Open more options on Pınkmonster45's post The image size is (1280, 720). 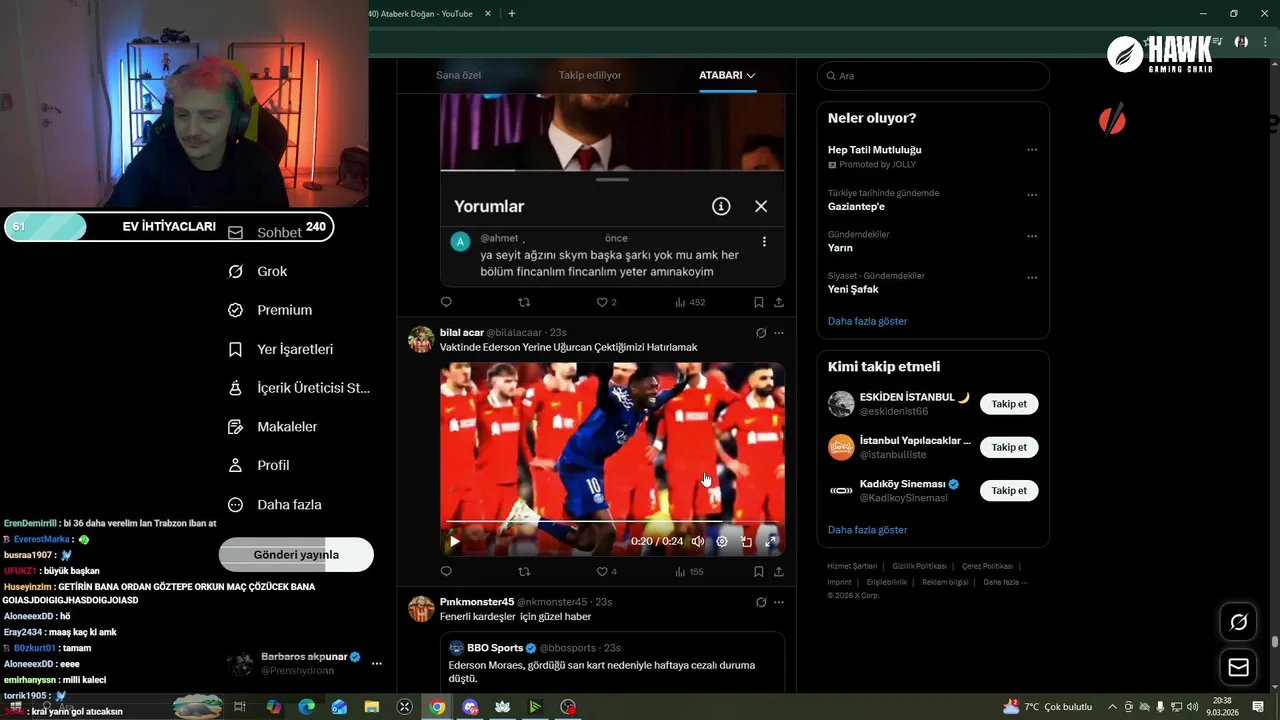(x=779, y=602)
